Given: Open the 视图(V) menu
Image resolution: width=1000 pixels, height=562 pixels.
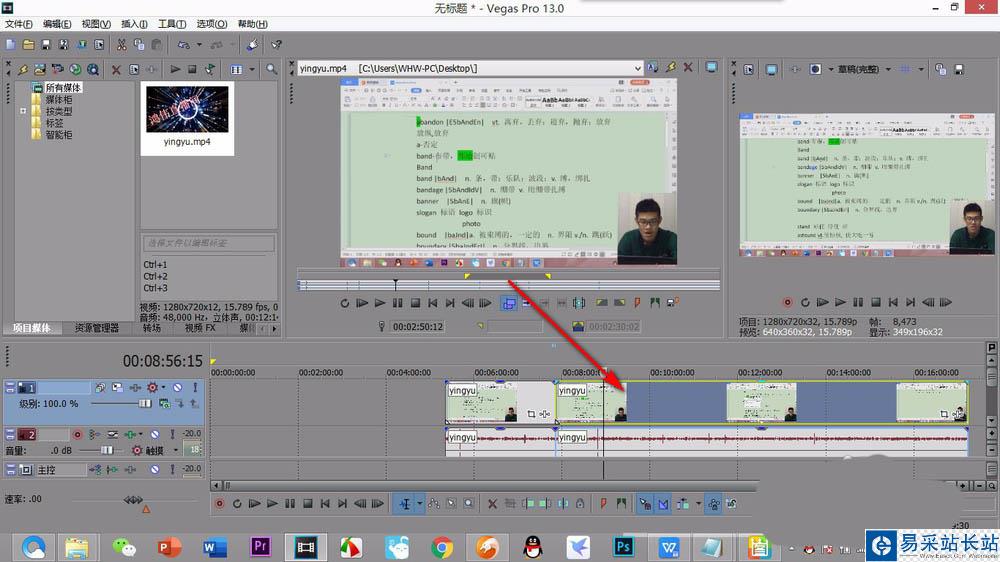Looking at the screenshot, I should (x=96, y=24).
